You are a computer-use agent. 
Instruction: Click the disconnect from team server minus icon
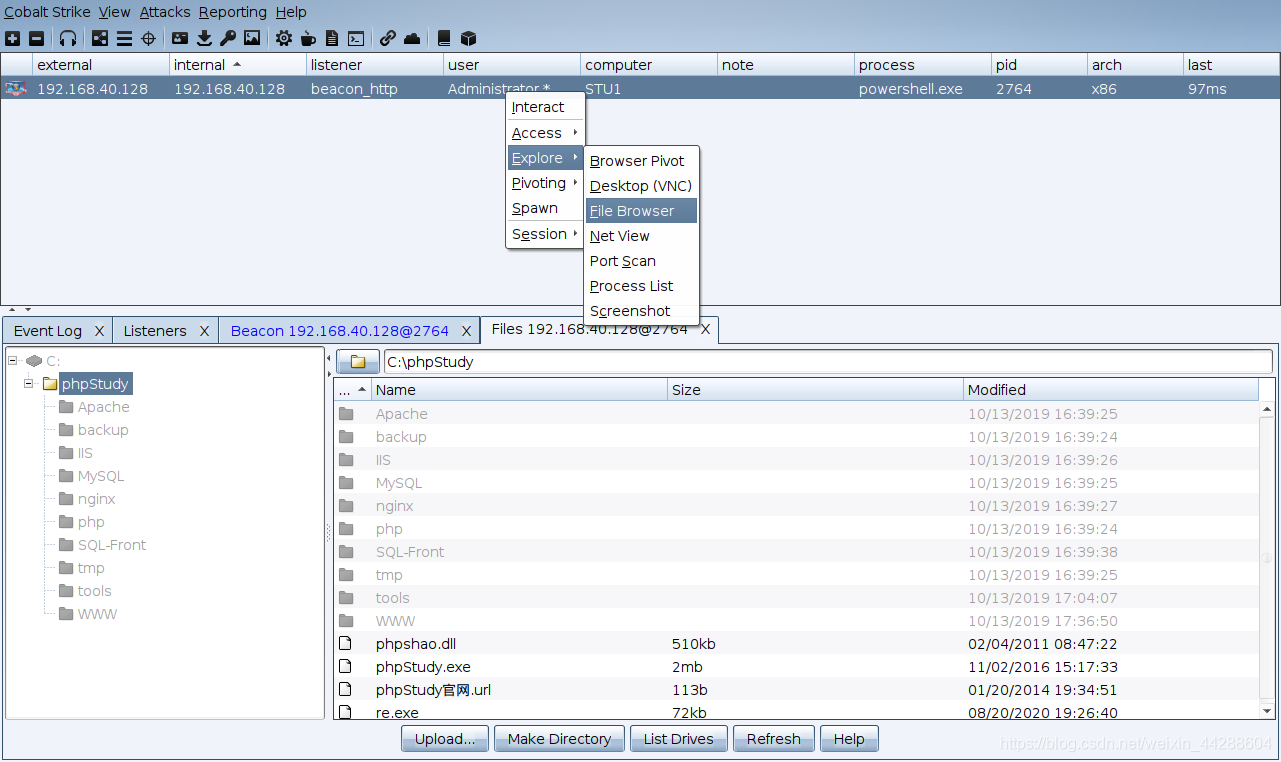tap(36, 39)
